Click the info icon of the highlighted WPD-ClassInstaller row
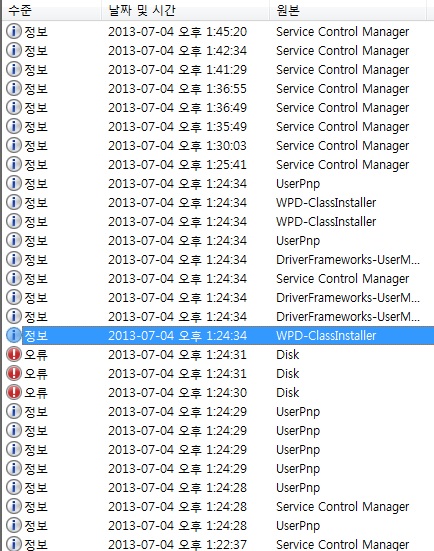This screenshot has width=434, height=551. pyautogui.click(x=14, y=336)
